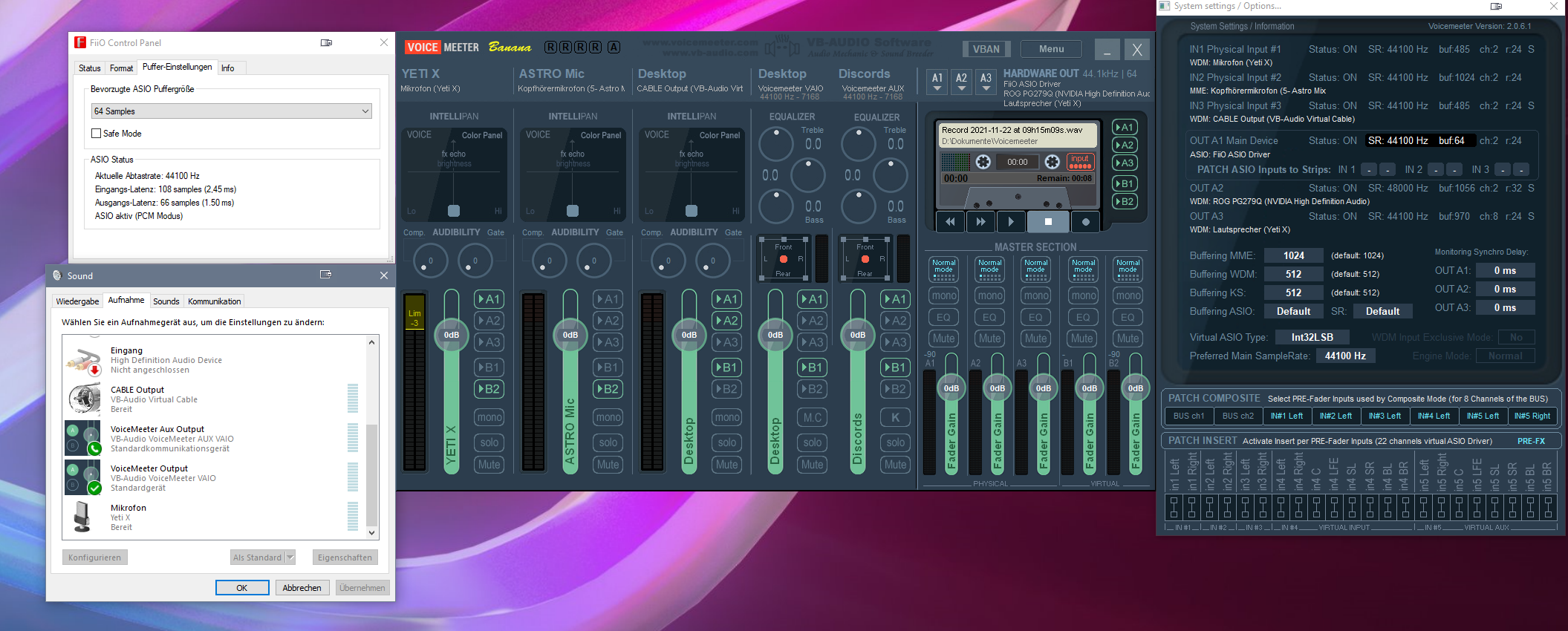Click the OUT A1 monitoring delay 0 ms field

pyautogui.click(x=1505, y=270)
